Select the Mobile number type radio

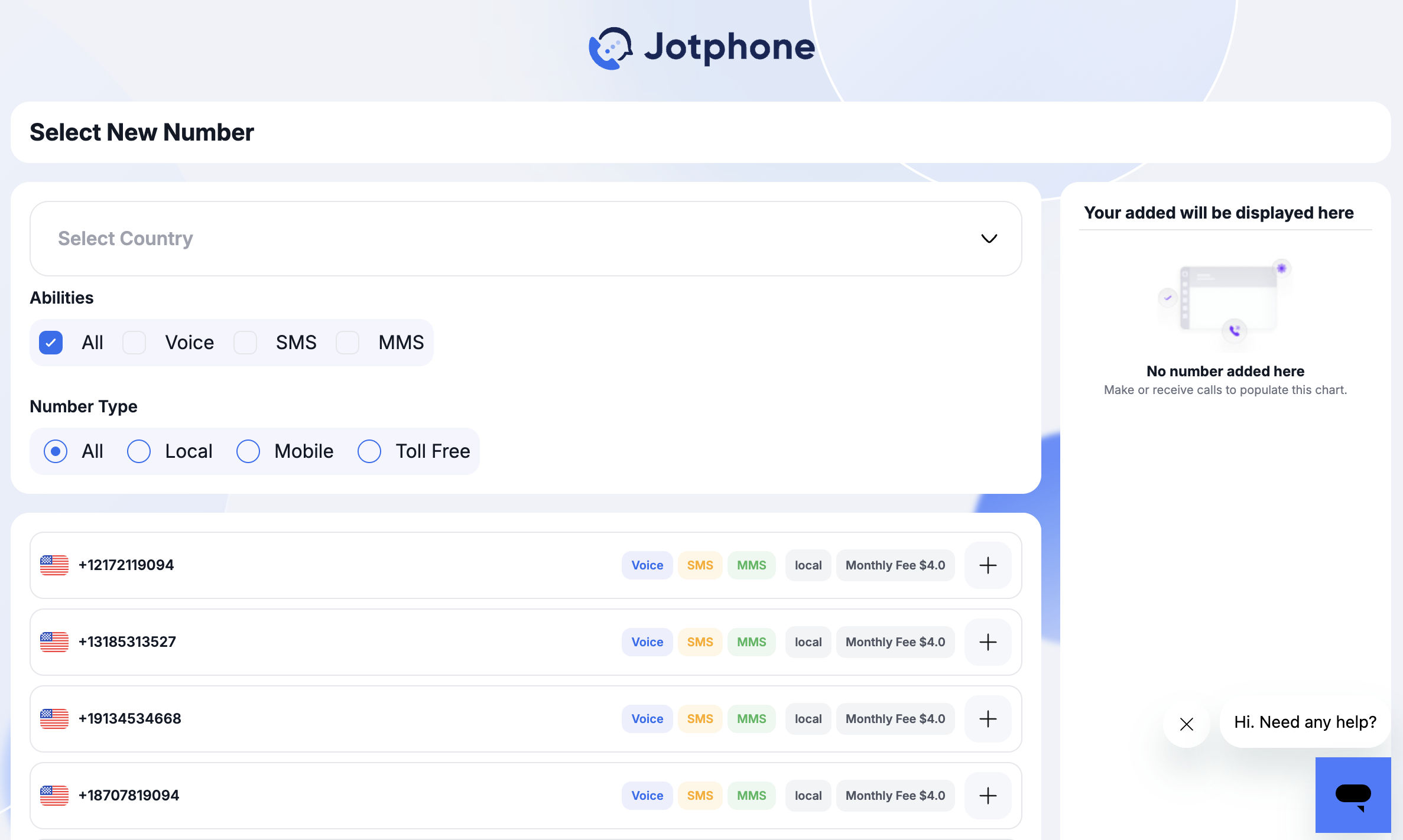248,451
